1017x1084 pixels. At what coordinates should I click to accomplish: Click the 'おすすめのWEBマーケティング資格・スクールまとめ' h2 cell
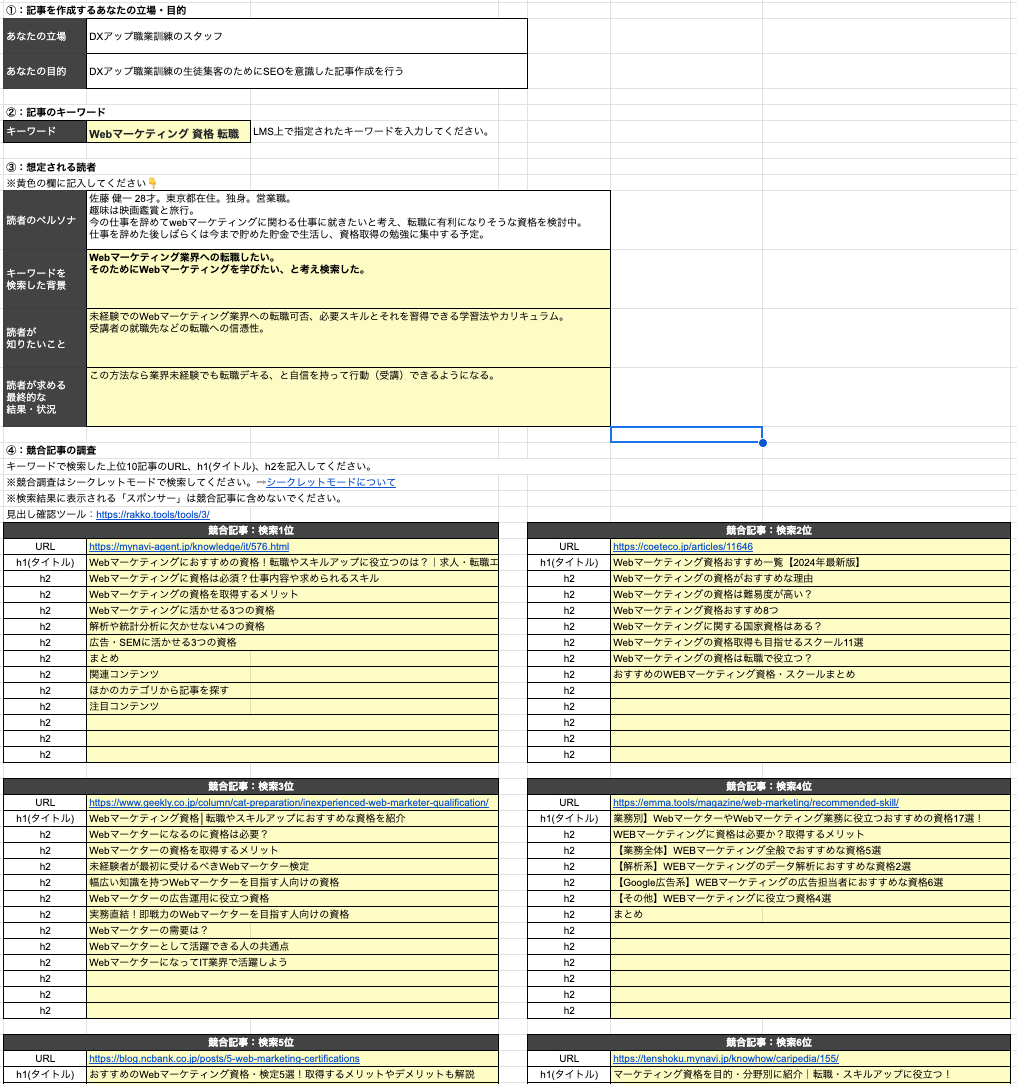tap(809, 675)
